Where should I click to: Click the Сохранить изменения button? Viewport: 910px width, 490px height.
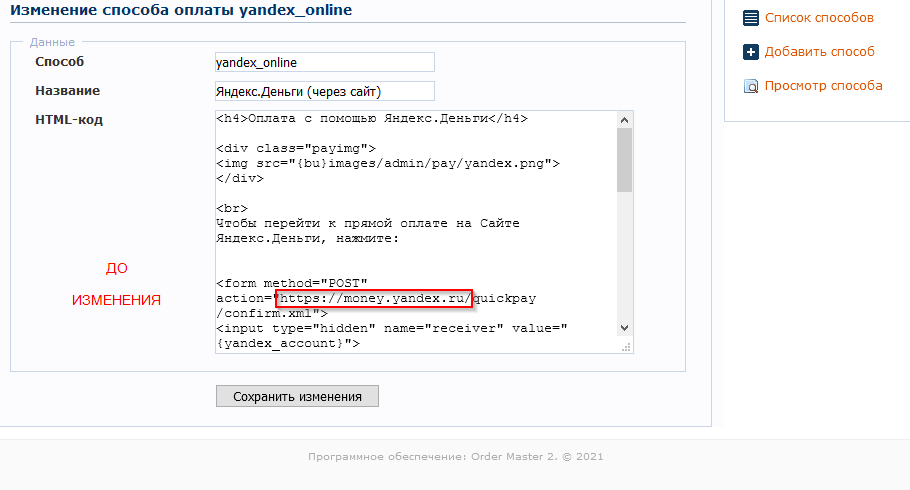(297, 396)
